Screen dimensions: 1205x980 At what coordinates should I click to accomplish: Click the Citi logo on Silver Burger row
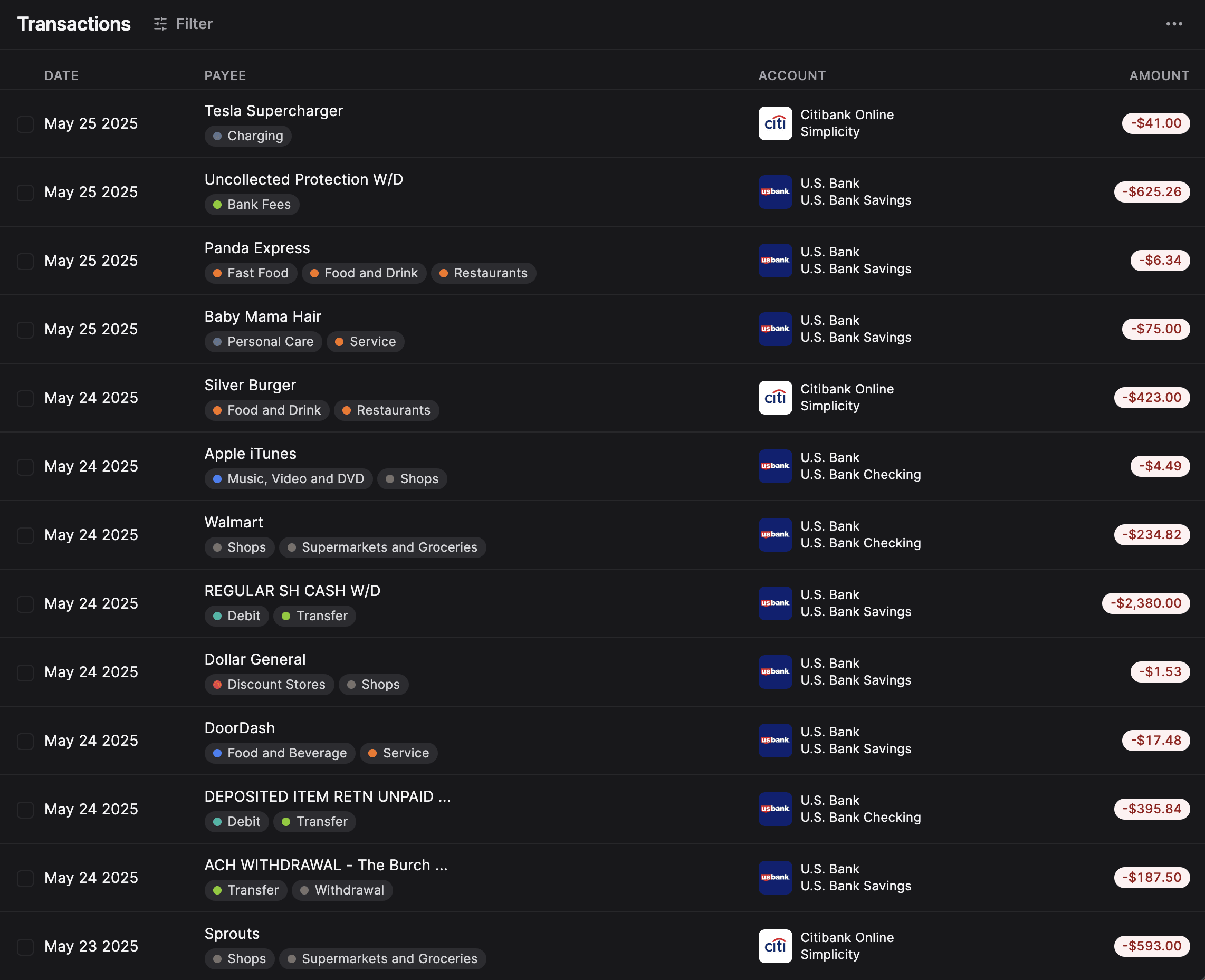(x=774, y=397)
